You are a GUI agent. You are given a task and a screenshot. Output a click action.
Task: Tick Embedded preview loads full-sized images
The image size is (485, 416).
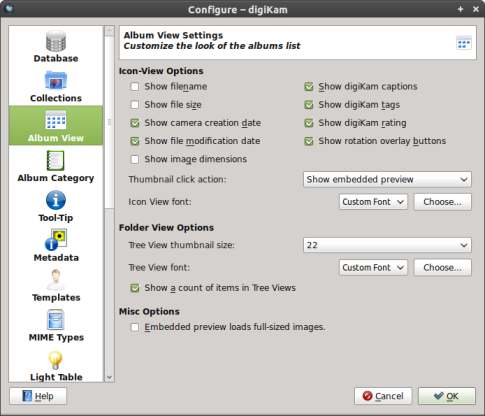(x=135, y=327)
